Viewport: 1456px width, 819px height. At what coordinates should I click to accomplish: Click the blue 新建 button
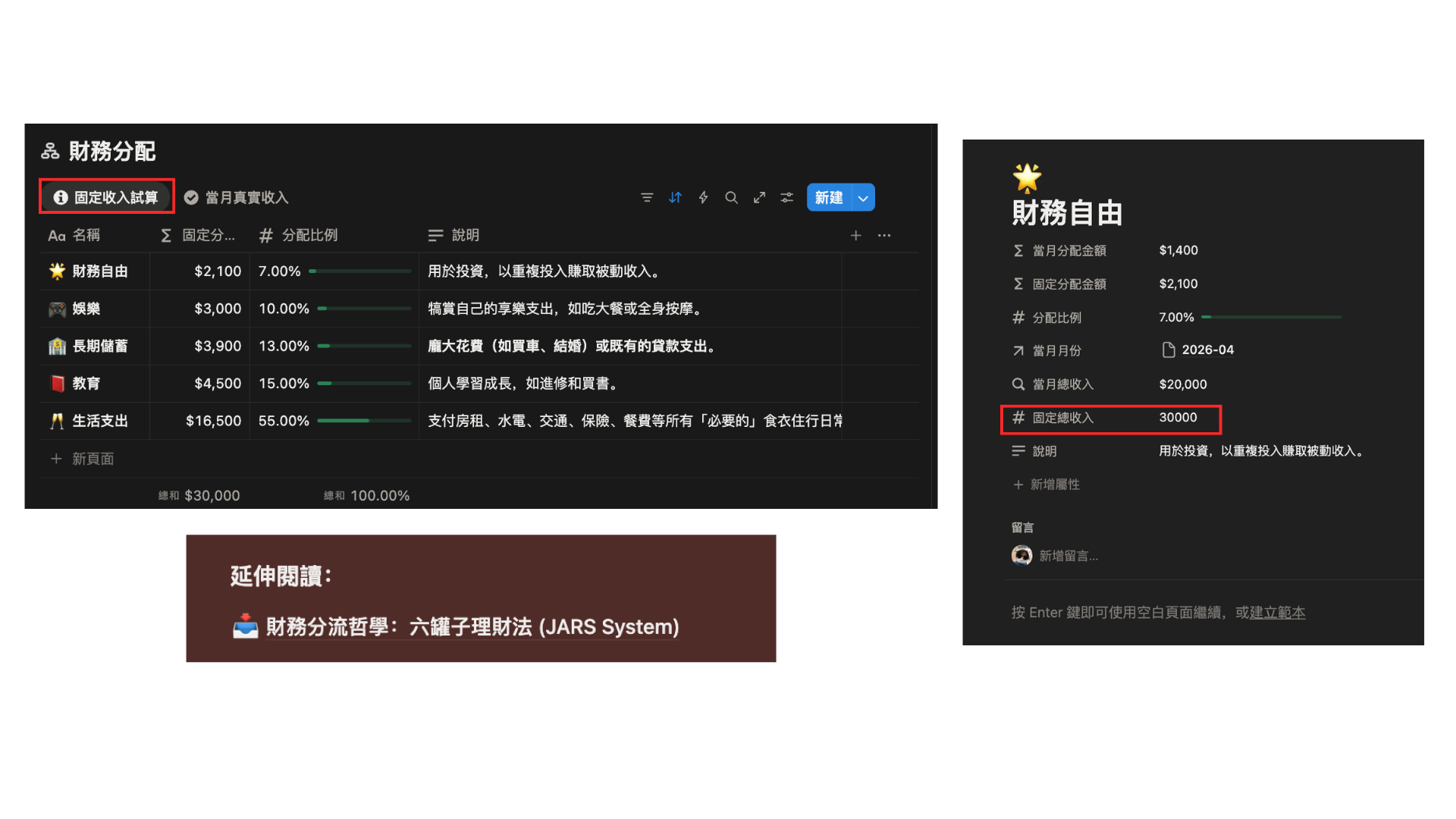coord(829,198)
